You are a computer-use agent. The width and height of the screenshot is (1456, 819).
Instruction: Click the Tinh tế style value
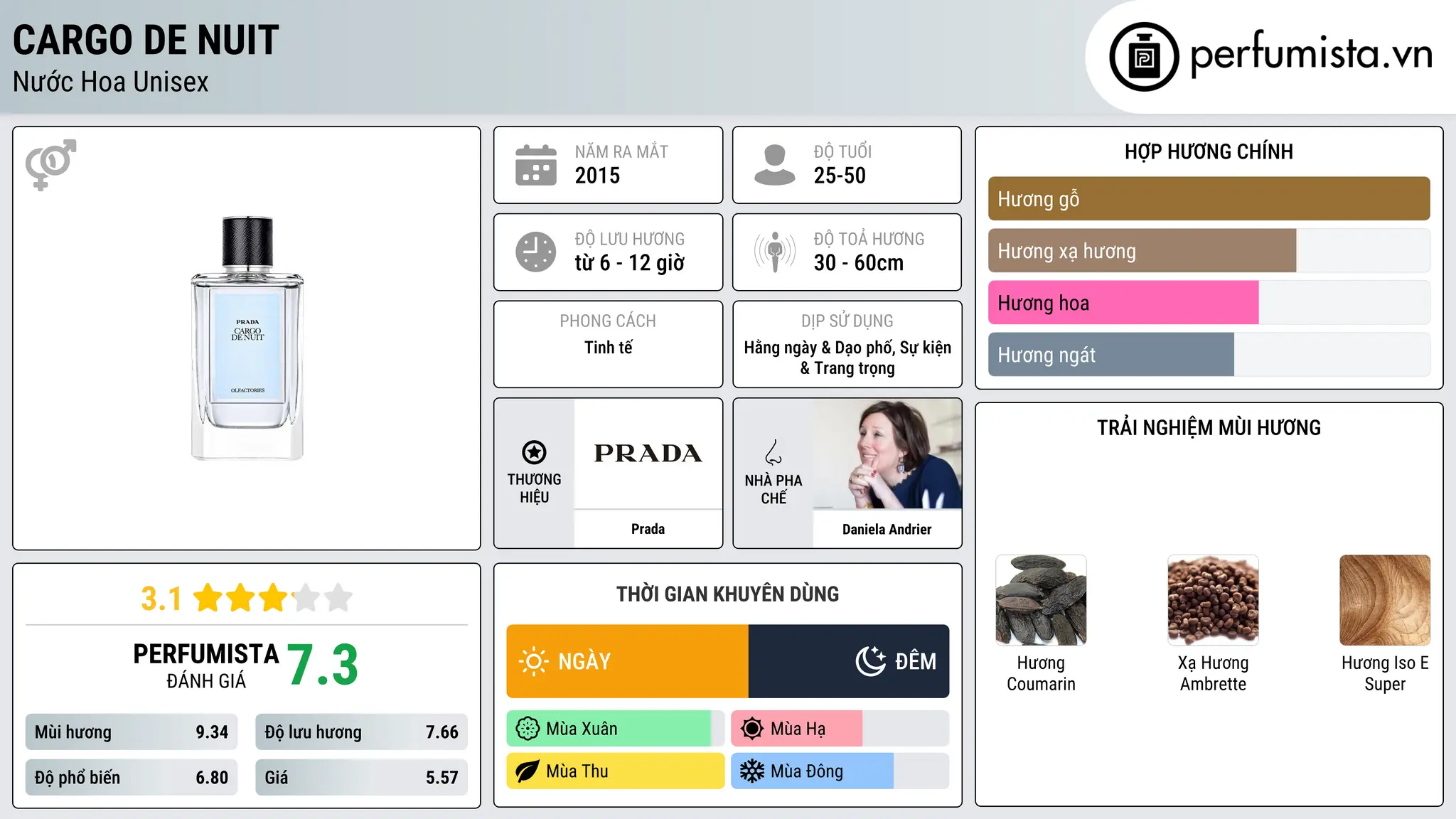click(x=608, y=348)
